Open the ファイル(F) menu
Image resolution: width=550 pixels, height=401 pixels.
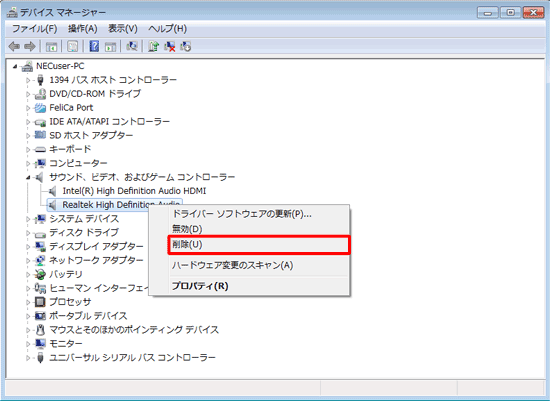pyautogui.click(x=34, y=28)
